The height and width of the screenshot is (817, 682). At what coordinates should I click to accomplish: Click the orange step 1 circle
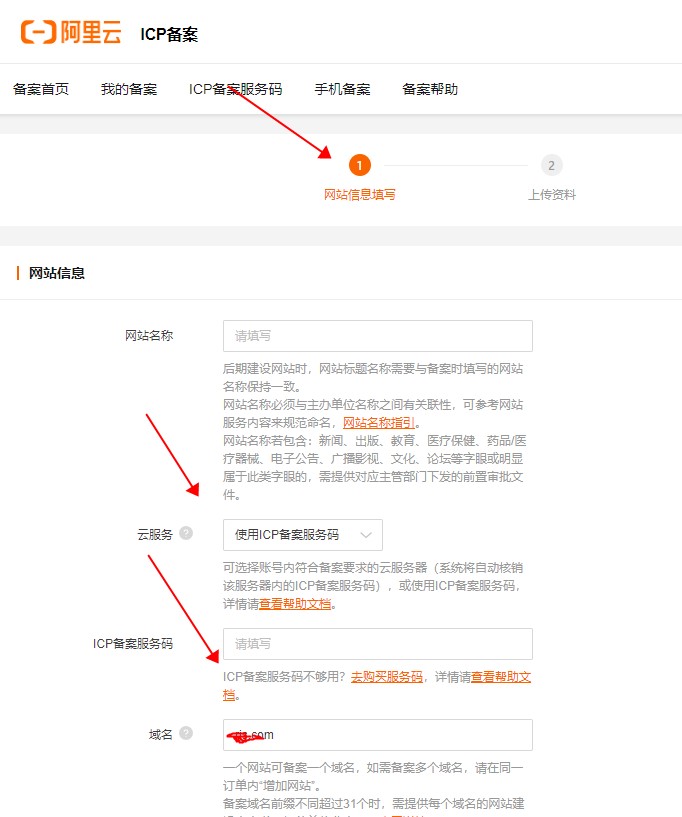359,165
